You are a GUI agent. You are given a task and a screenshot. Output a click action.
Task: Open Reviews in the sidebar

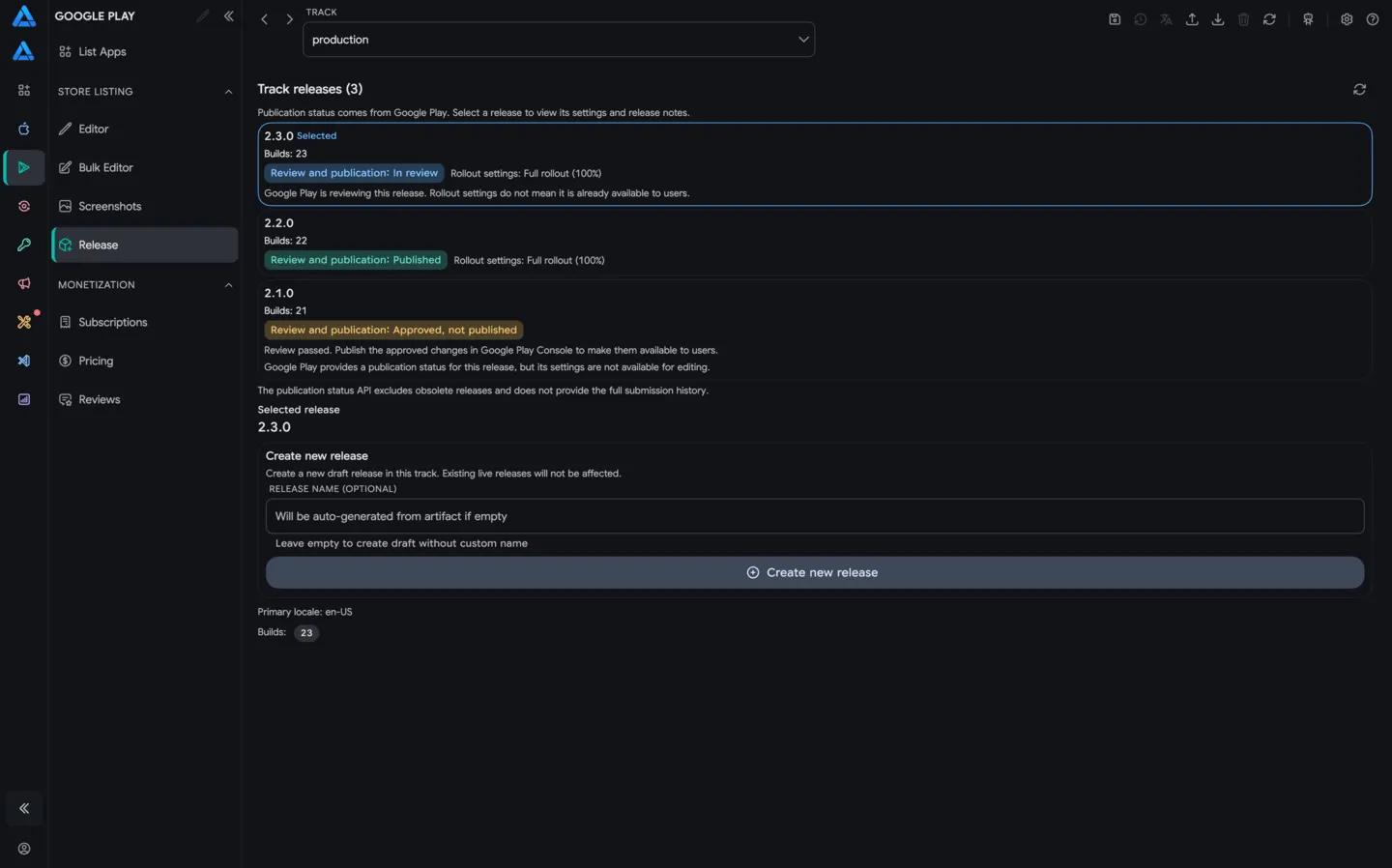click(x=145, y=399)
